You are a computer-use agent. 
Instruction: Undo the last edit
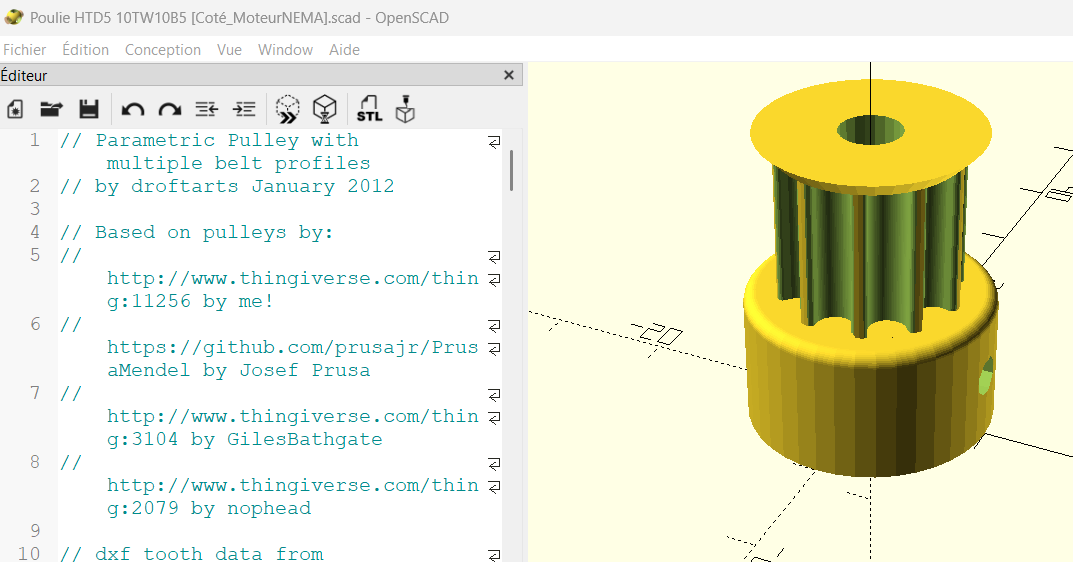point(133,109)
